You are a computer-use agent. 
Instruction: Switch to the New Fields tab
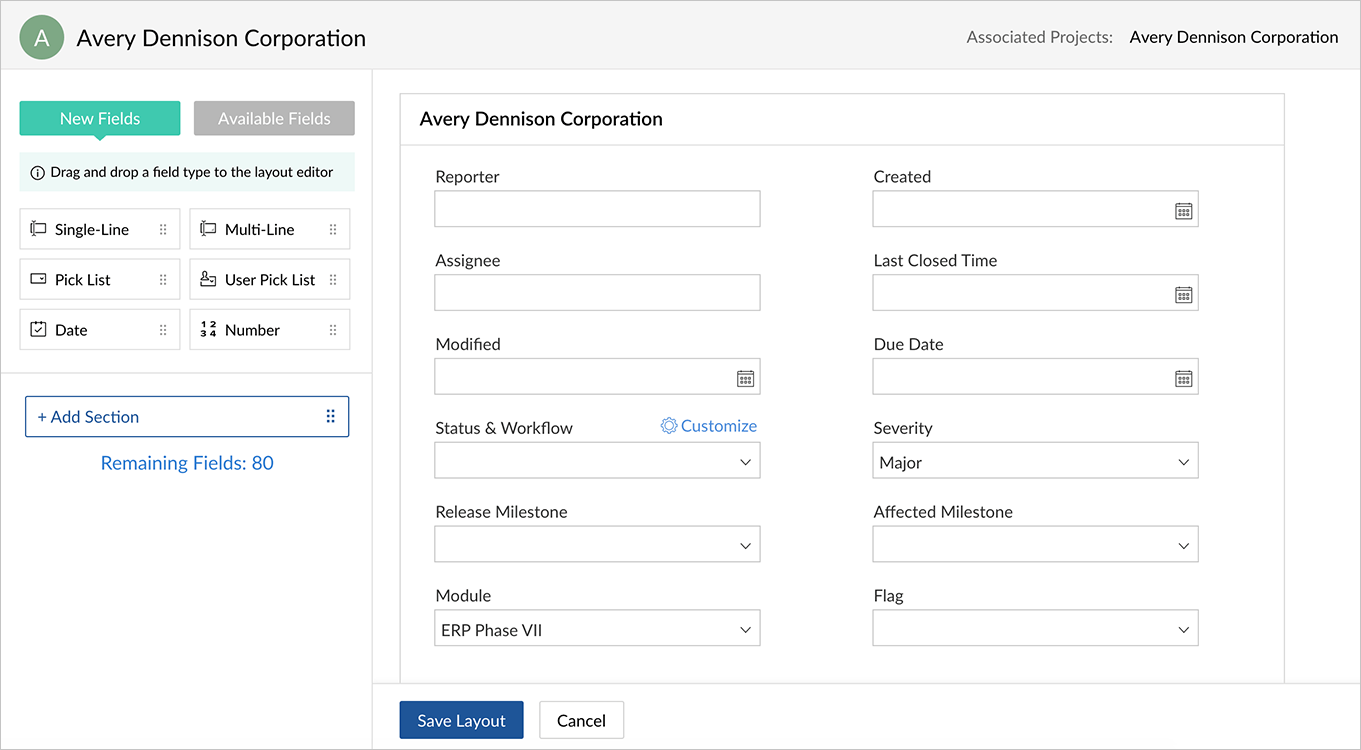tap(100, 118)
